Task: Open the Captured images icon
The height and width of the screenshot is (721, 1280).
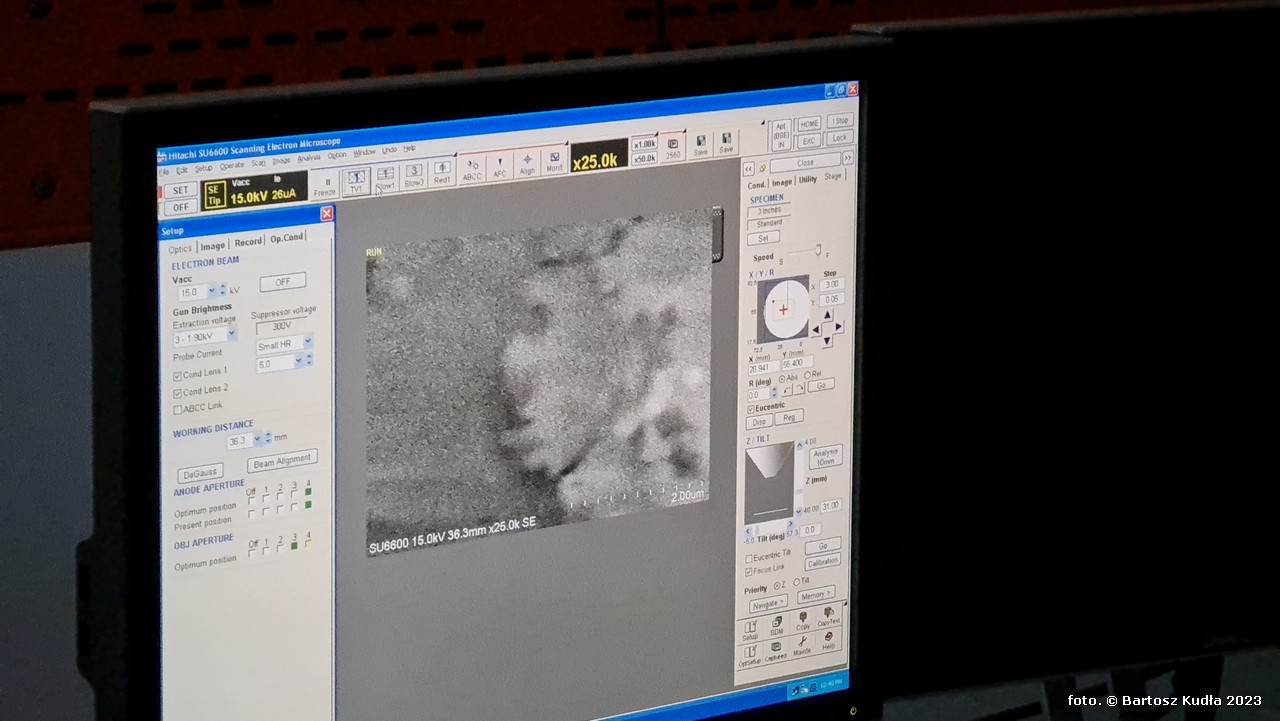Action: point(775,651)
